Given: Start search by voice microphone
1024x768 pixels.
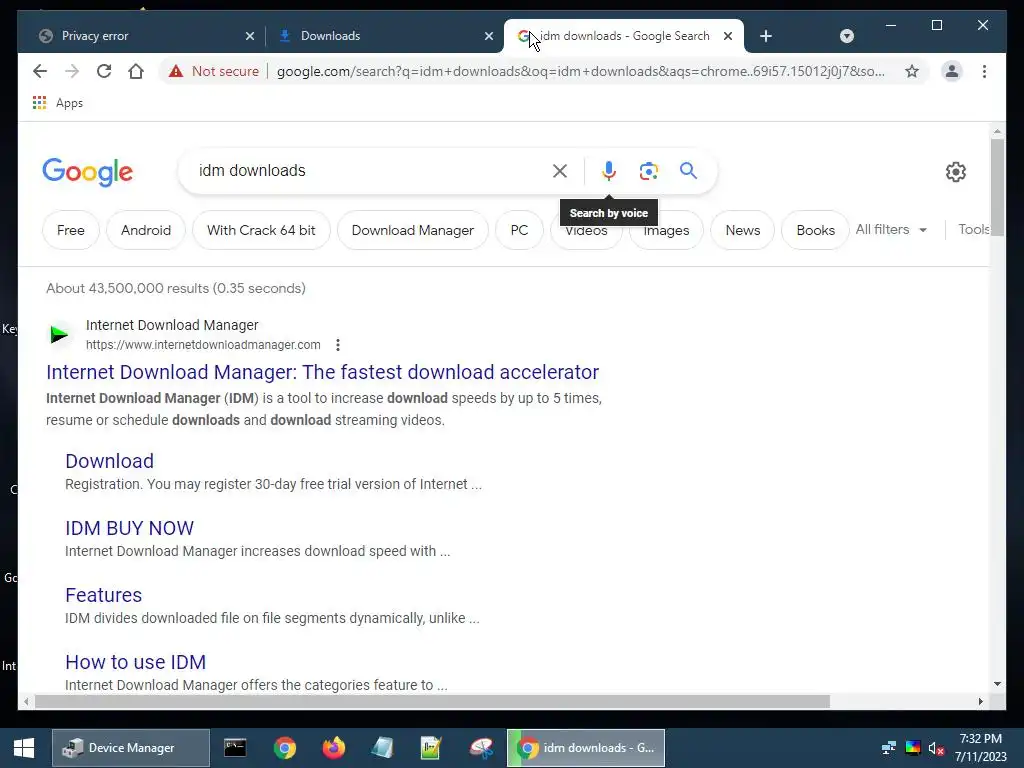Looking at the screenshot, I should (609, 171).
